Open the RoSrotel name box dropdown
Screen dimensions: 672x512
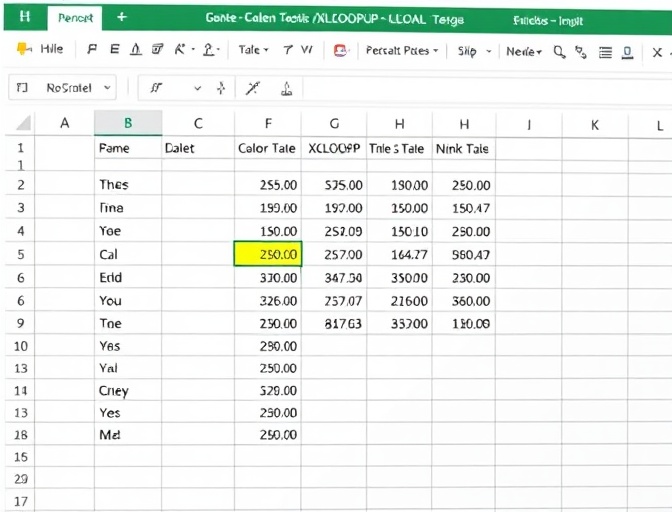coord(107,88)
